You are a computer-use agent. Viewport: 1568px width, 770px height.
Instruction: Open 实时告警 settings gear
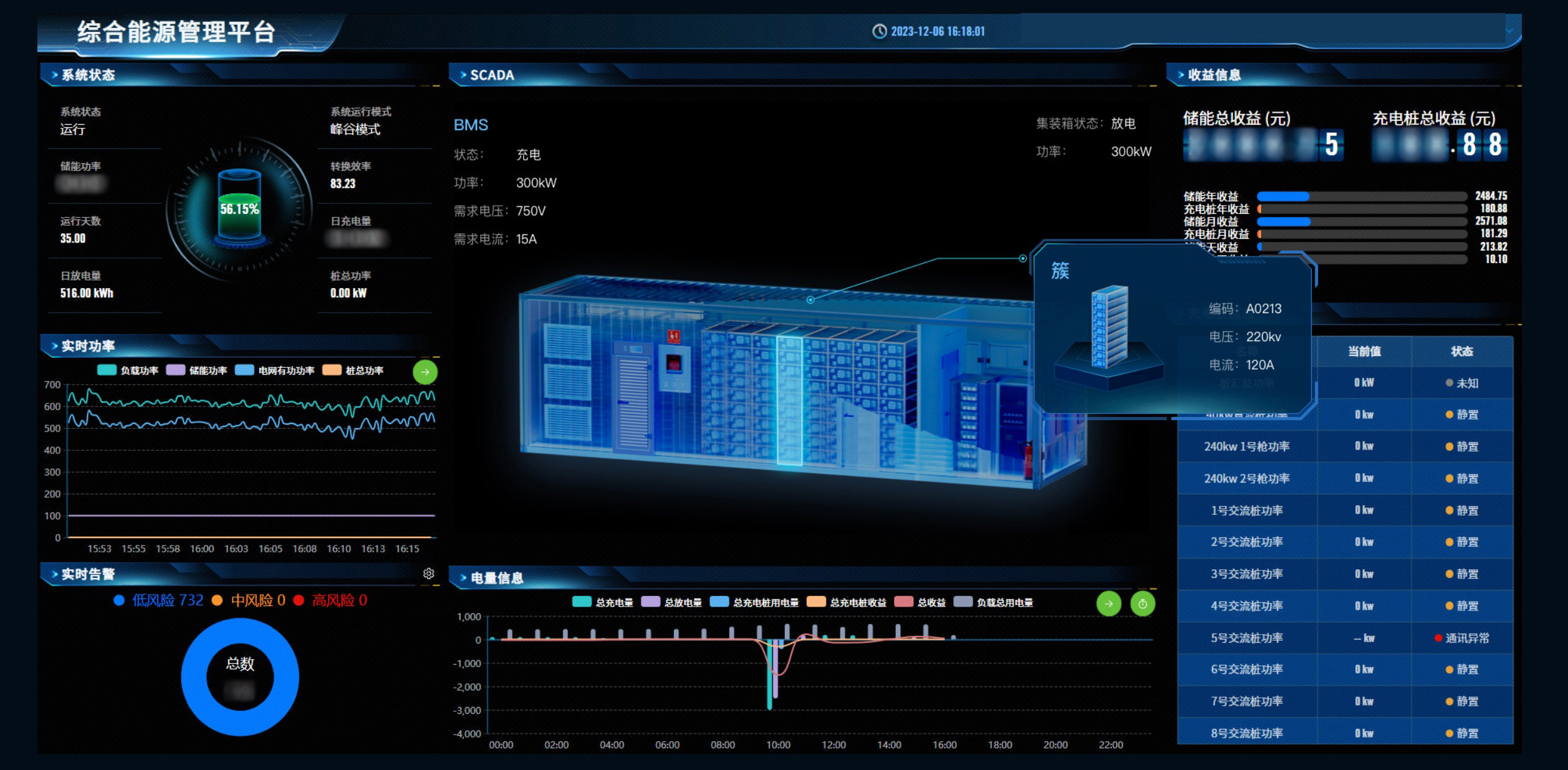(x=428, y=574)
